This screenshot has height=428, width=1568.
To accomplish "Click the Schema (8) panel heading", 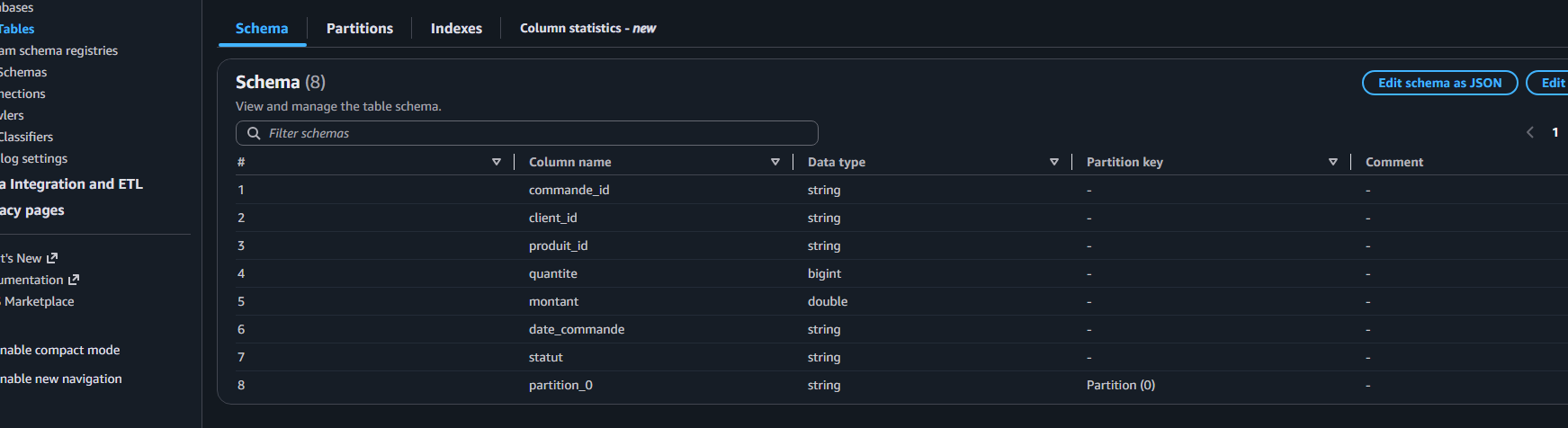I will (281, 82).
